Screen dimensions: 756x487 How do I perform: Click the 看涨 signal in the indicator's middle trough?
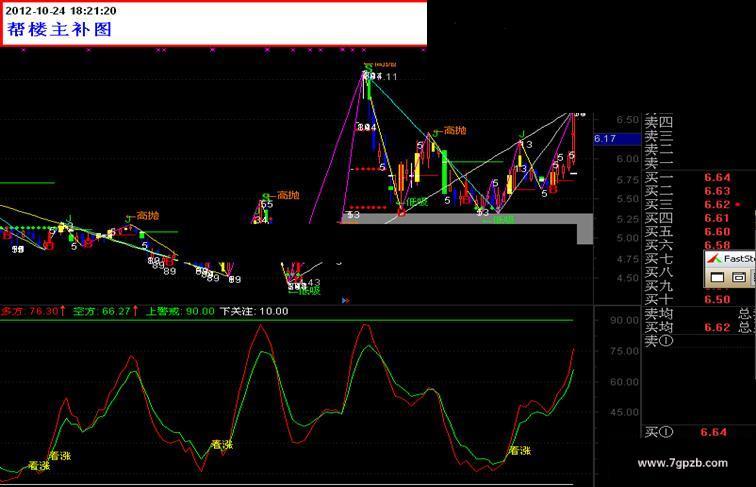point(222,444)
